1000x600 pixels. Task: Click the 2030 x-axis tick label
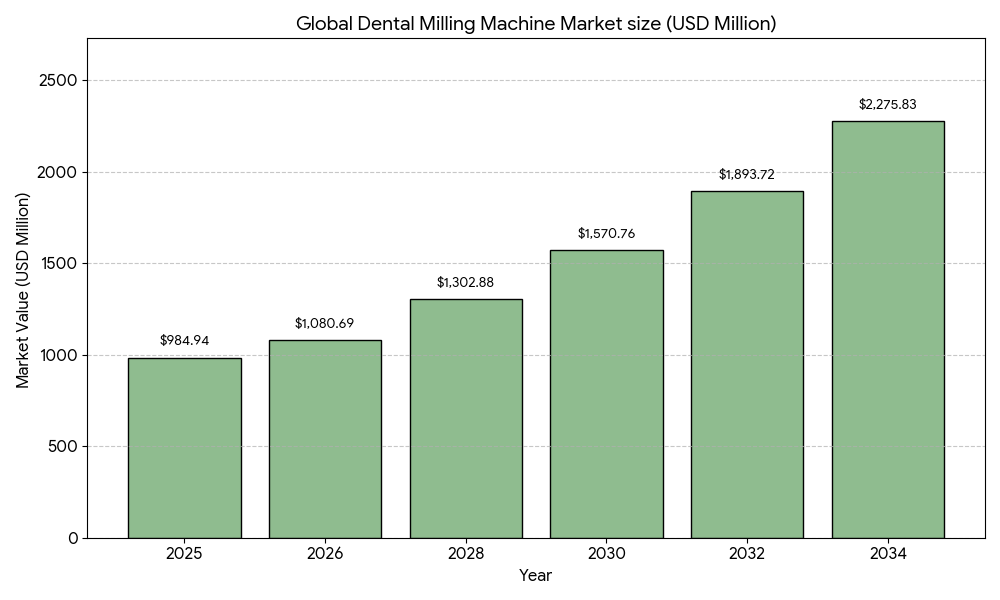tap(606, 554)
